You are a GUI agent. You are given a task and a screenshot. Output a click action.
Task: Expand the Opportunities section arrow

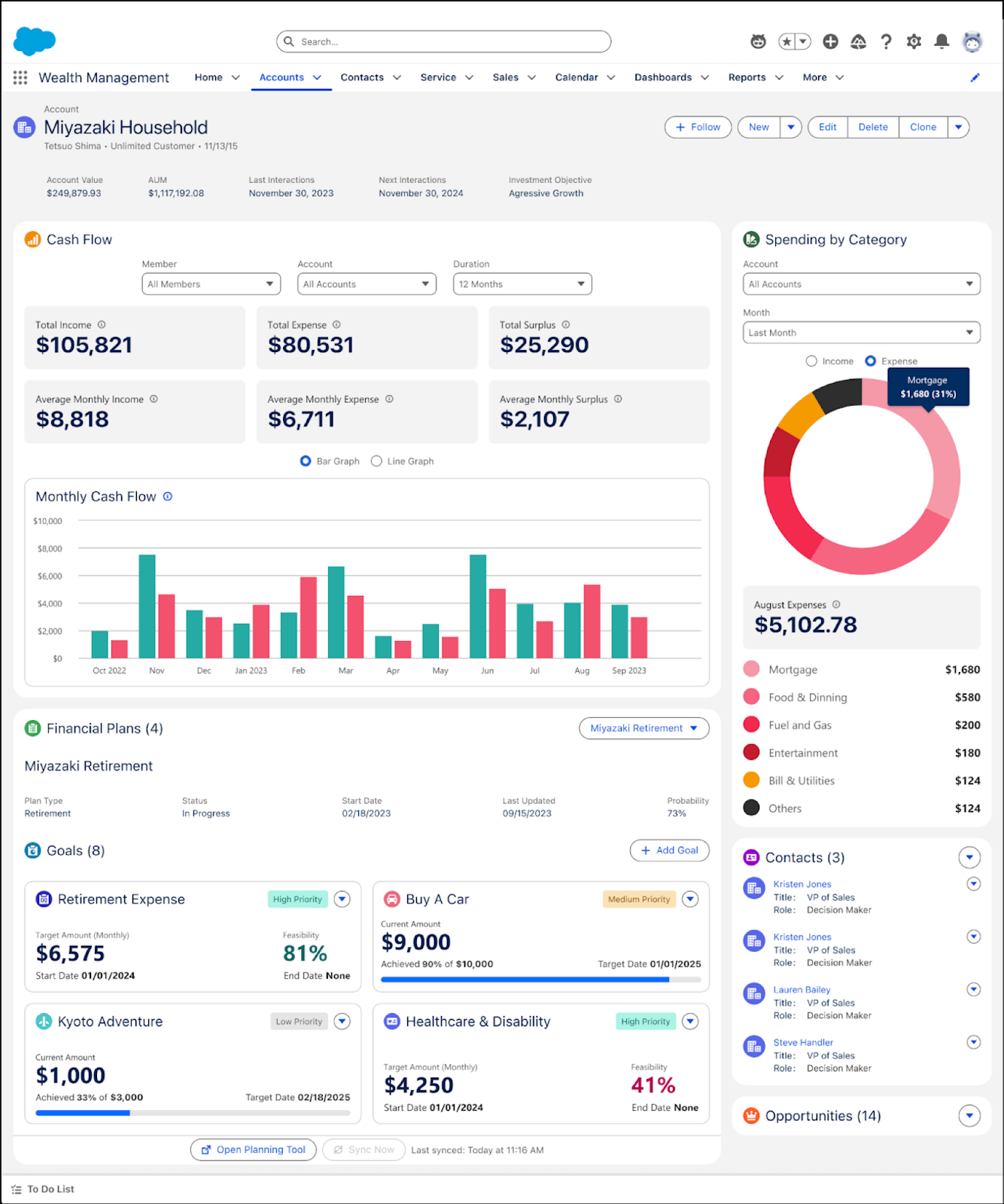(969, 1116)
